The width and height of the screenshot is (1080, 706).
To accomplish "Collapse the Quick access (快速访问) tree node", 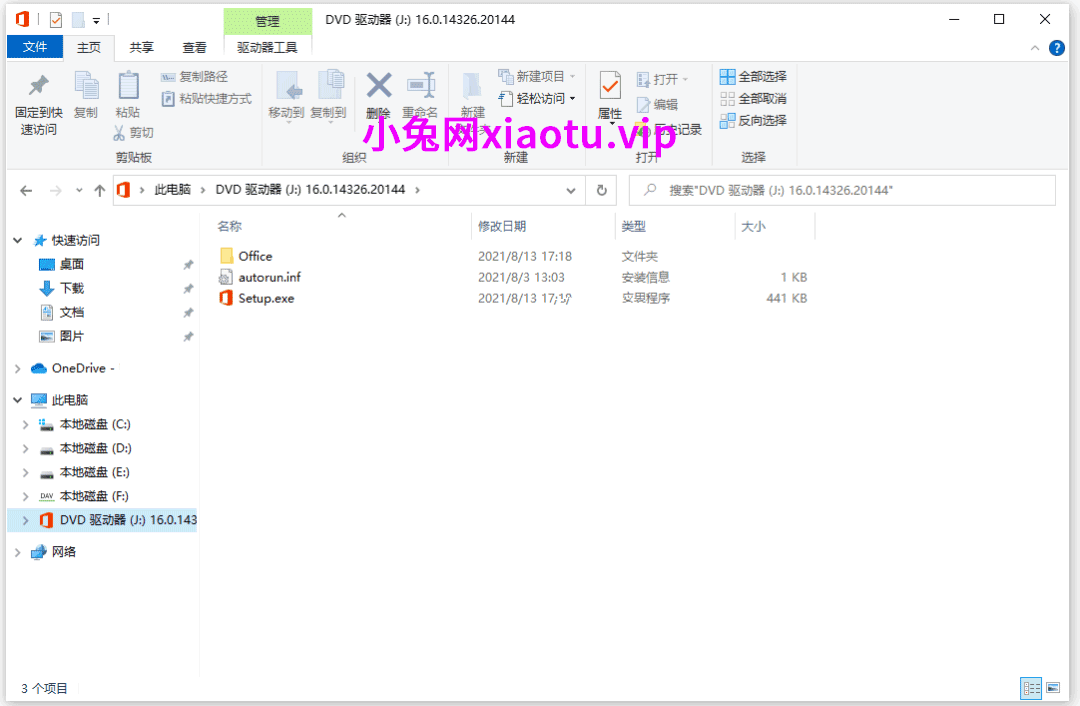I will (x=18, y=240).
